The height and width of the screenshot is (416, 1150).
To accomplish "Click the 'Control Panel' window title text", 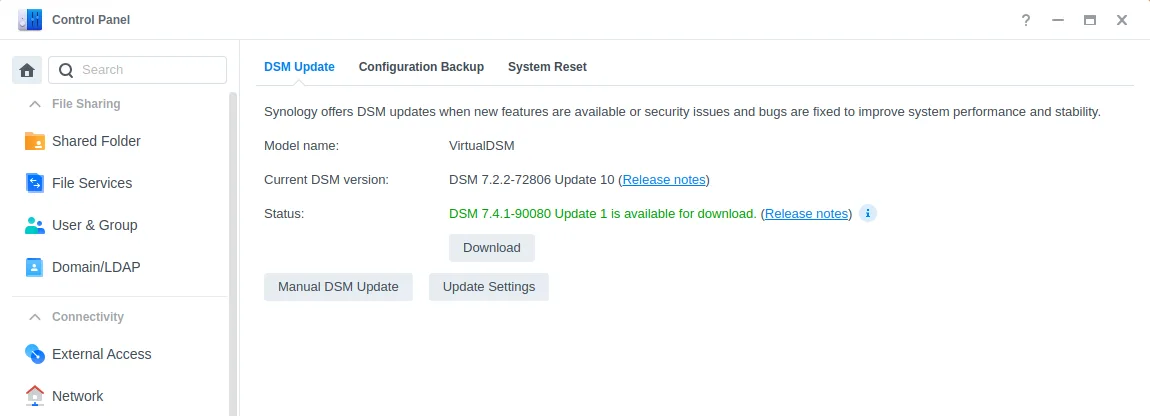I will point(91,20).
